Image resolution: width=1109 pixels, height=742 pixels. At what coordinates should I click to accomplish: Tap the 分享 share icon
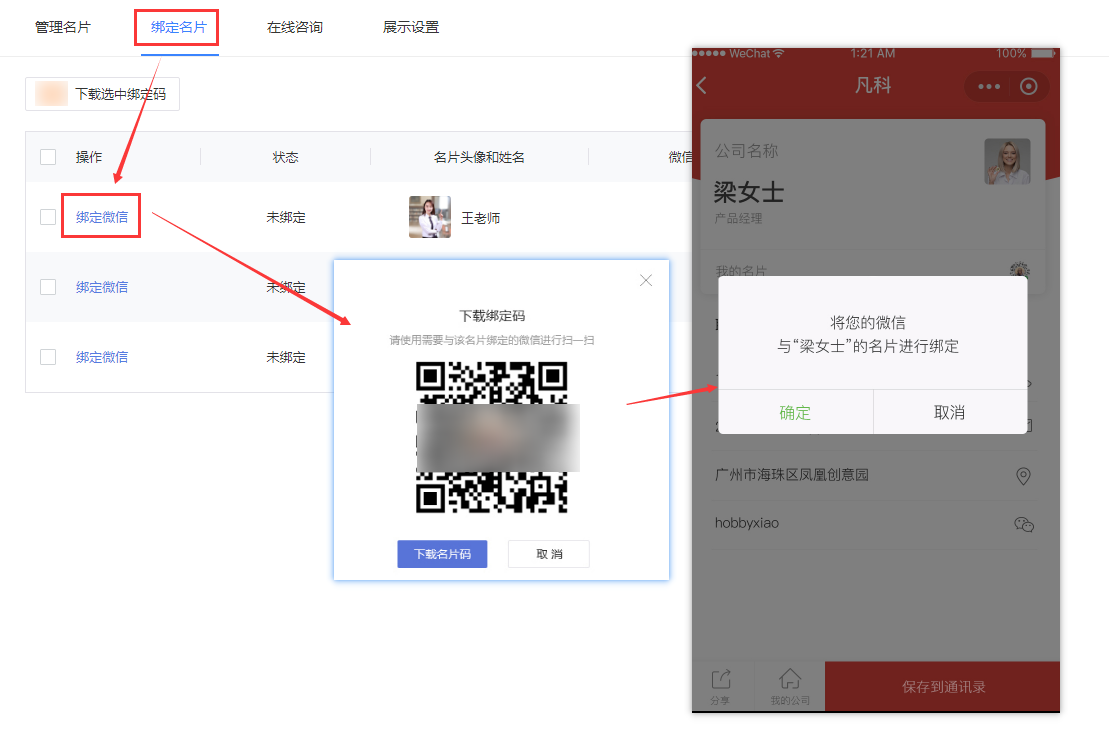click(x=721, y=685)
